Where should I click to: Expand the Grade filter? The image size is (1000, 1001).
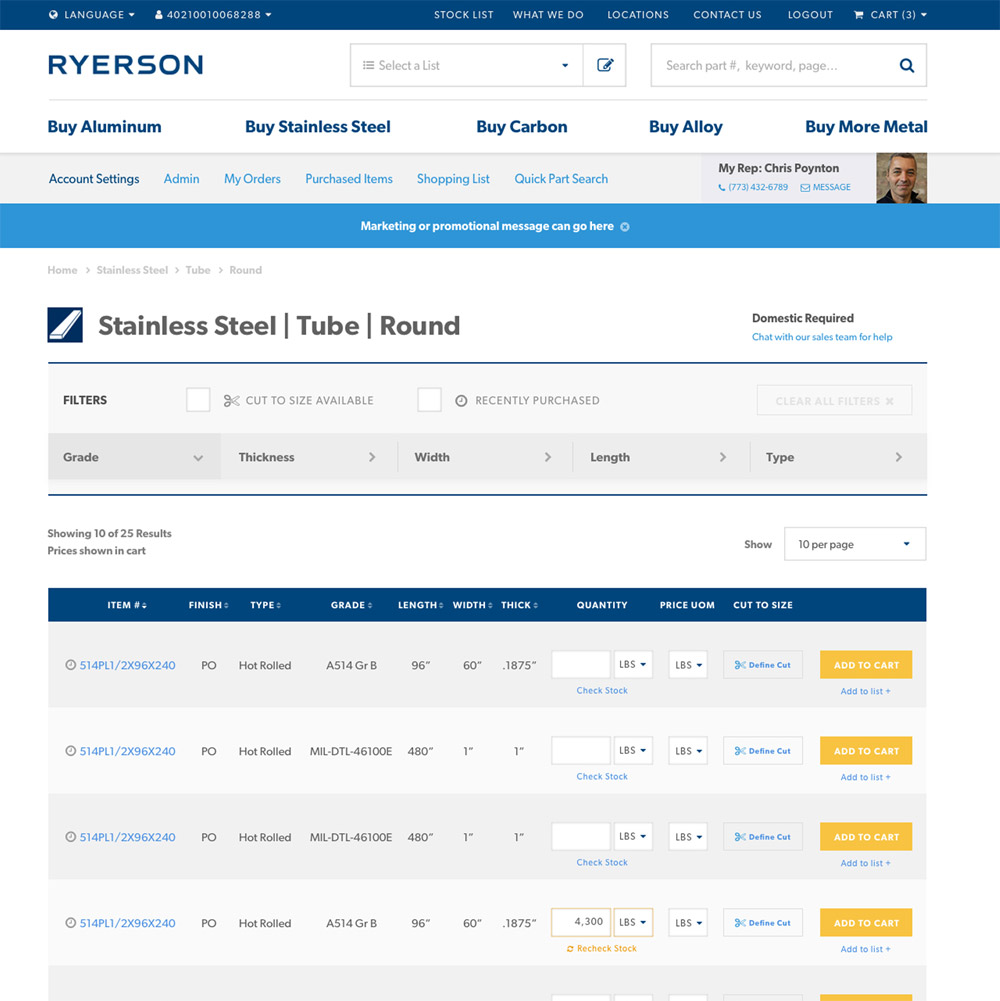click(x=134, y=457)
